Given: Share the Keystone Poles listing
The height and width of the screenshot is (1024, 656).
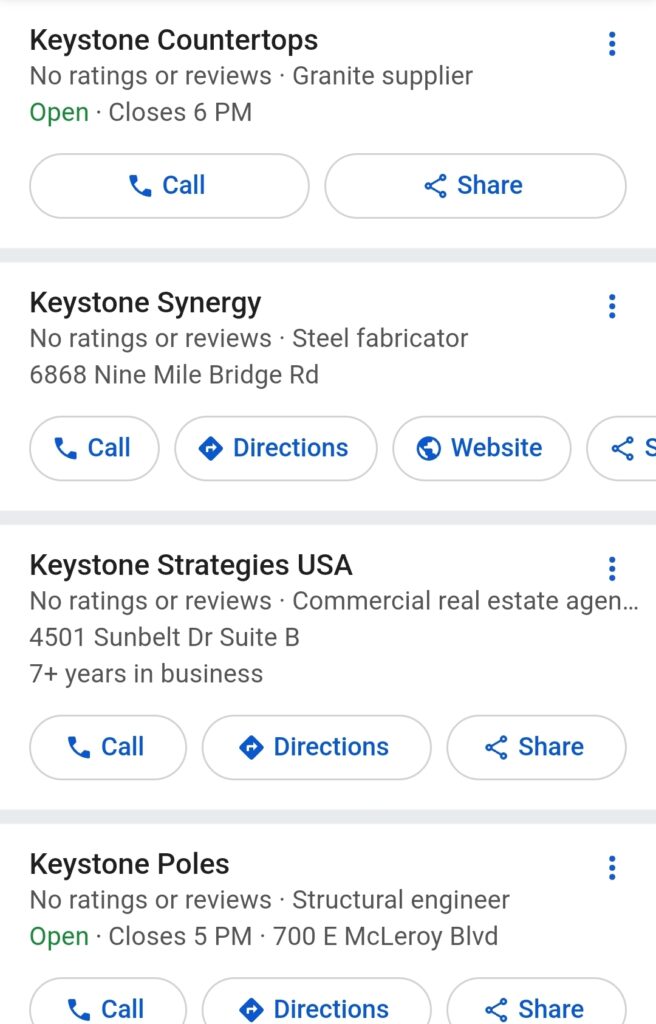Looking at the screenshot, I should click(536, 1006).
